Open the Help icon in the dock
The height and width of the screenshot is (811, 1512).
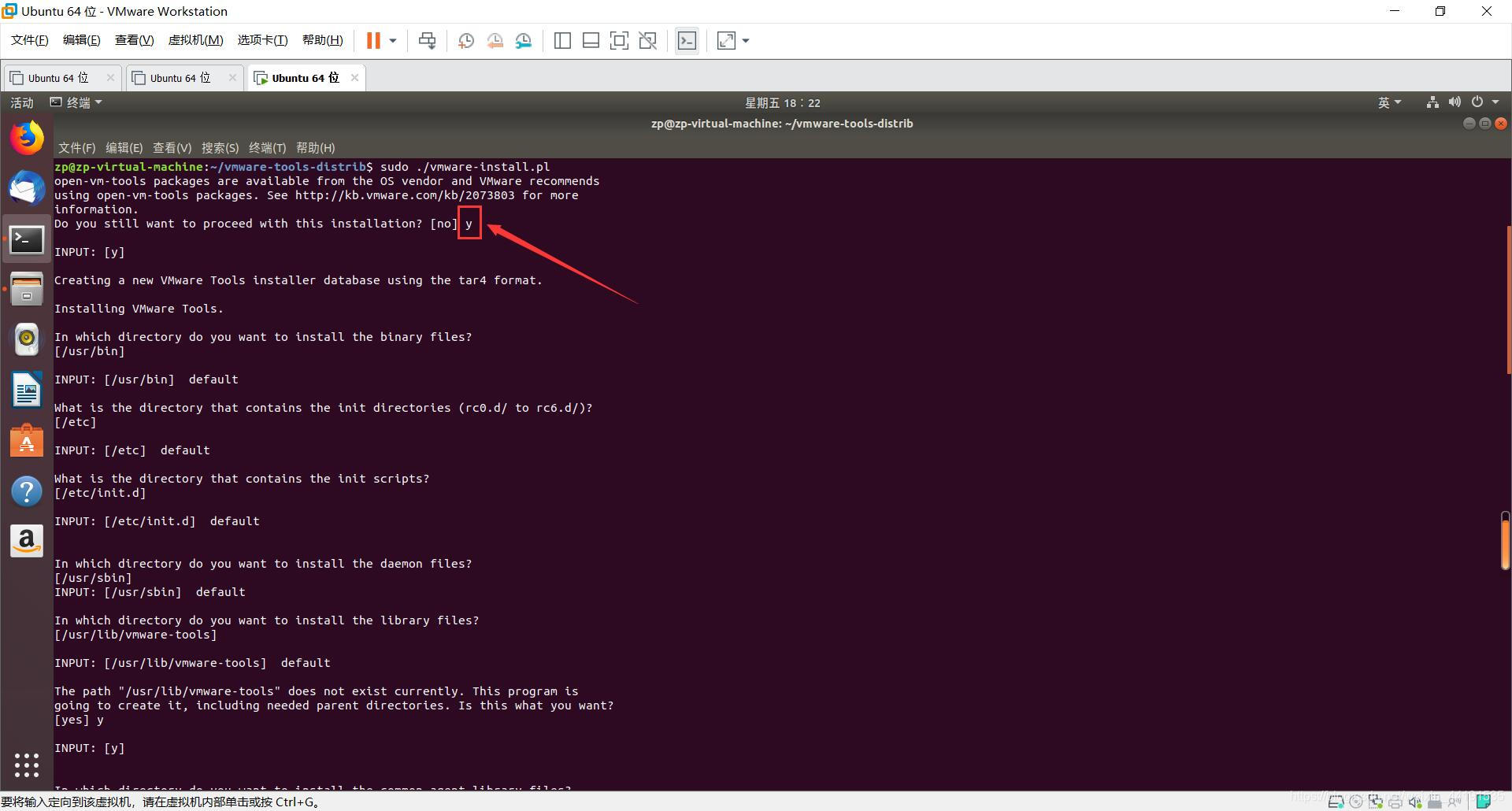click(x=27, y=491)
